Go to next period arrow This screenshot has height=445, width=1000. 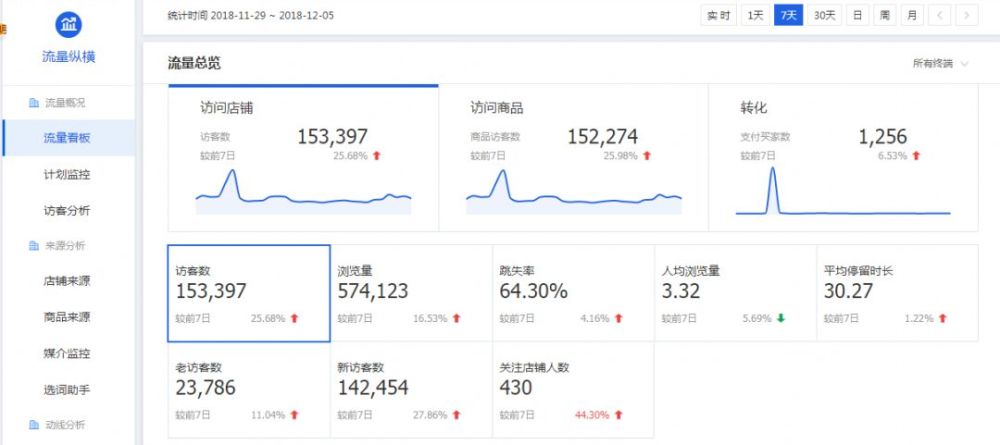click(967, 15)
